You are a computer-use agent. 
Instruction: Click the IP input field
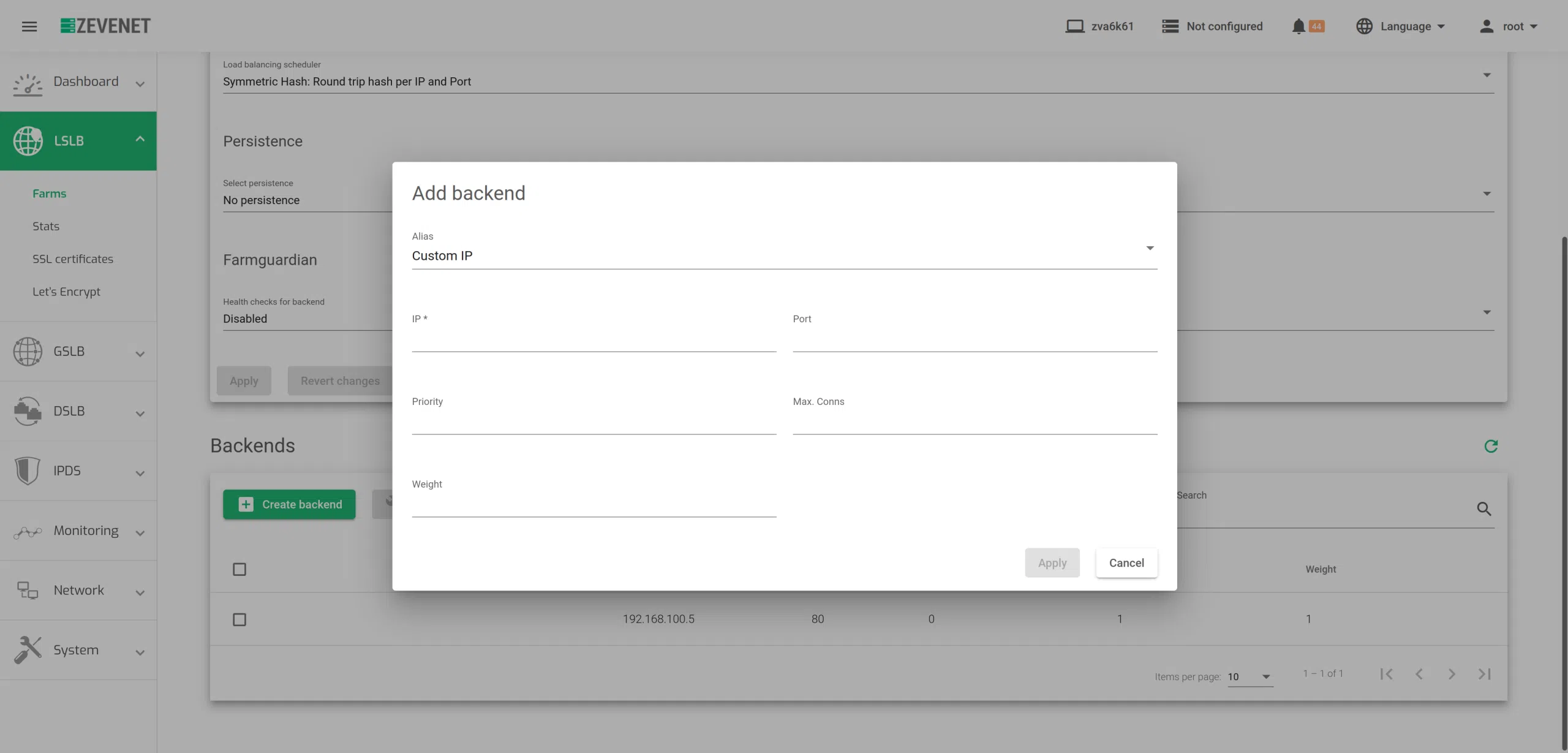click(x=594, y=340)
